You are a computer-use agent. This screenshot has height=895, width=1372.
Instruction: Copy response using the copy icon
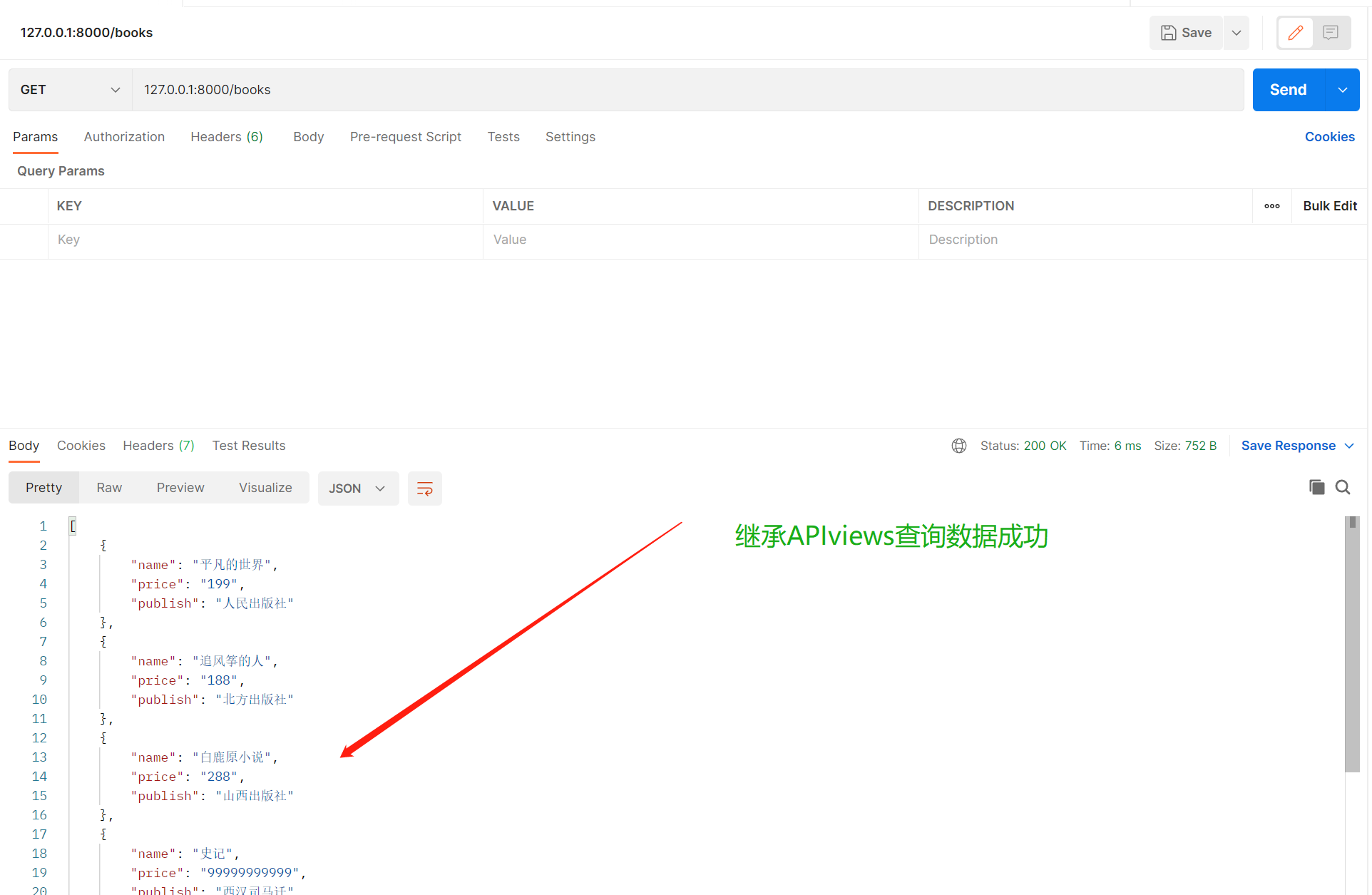coord(1316,487)
